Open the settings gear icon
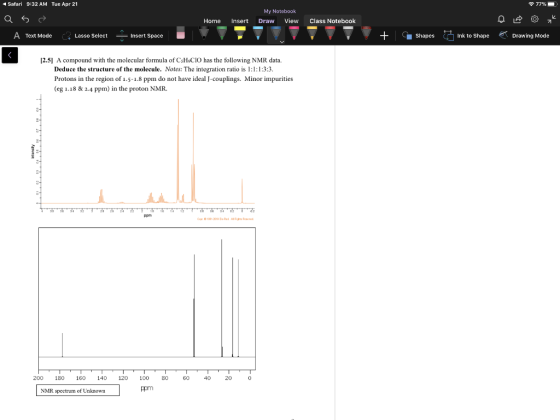The height and width of the screenshot is (420, 560). tap(534, 19)
